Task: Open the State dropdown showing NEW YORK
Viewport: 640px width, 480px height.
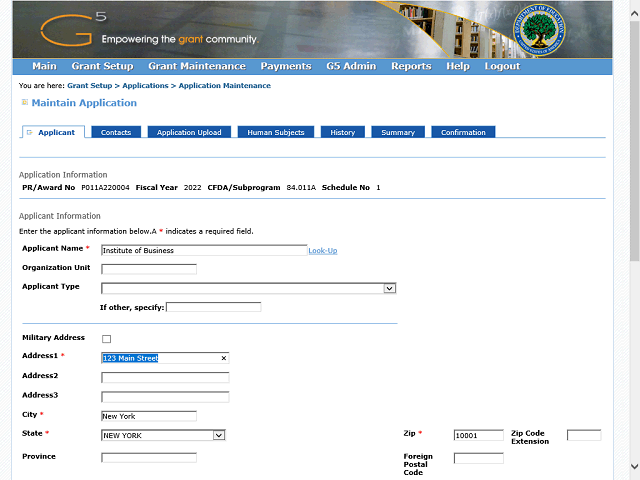Action: point(219,436)
